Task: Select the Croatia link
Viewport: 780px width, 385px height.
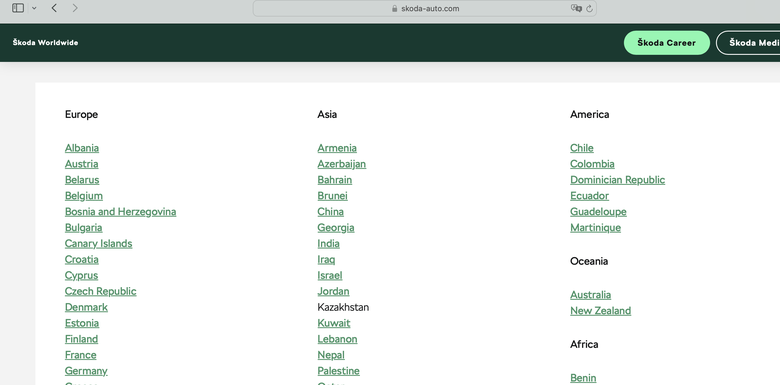Action: click(x=82, y=260)
